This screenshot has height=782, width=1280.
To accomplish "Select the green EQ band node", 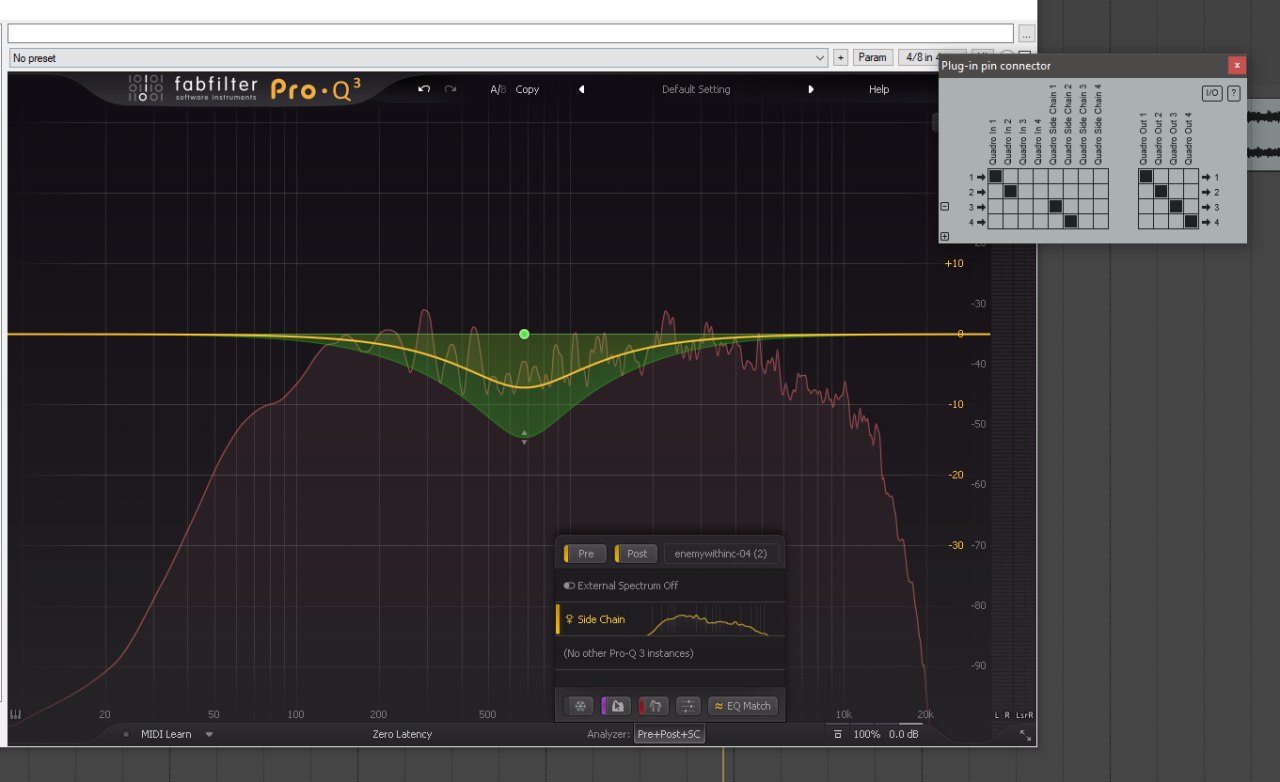I will point(524,334).
